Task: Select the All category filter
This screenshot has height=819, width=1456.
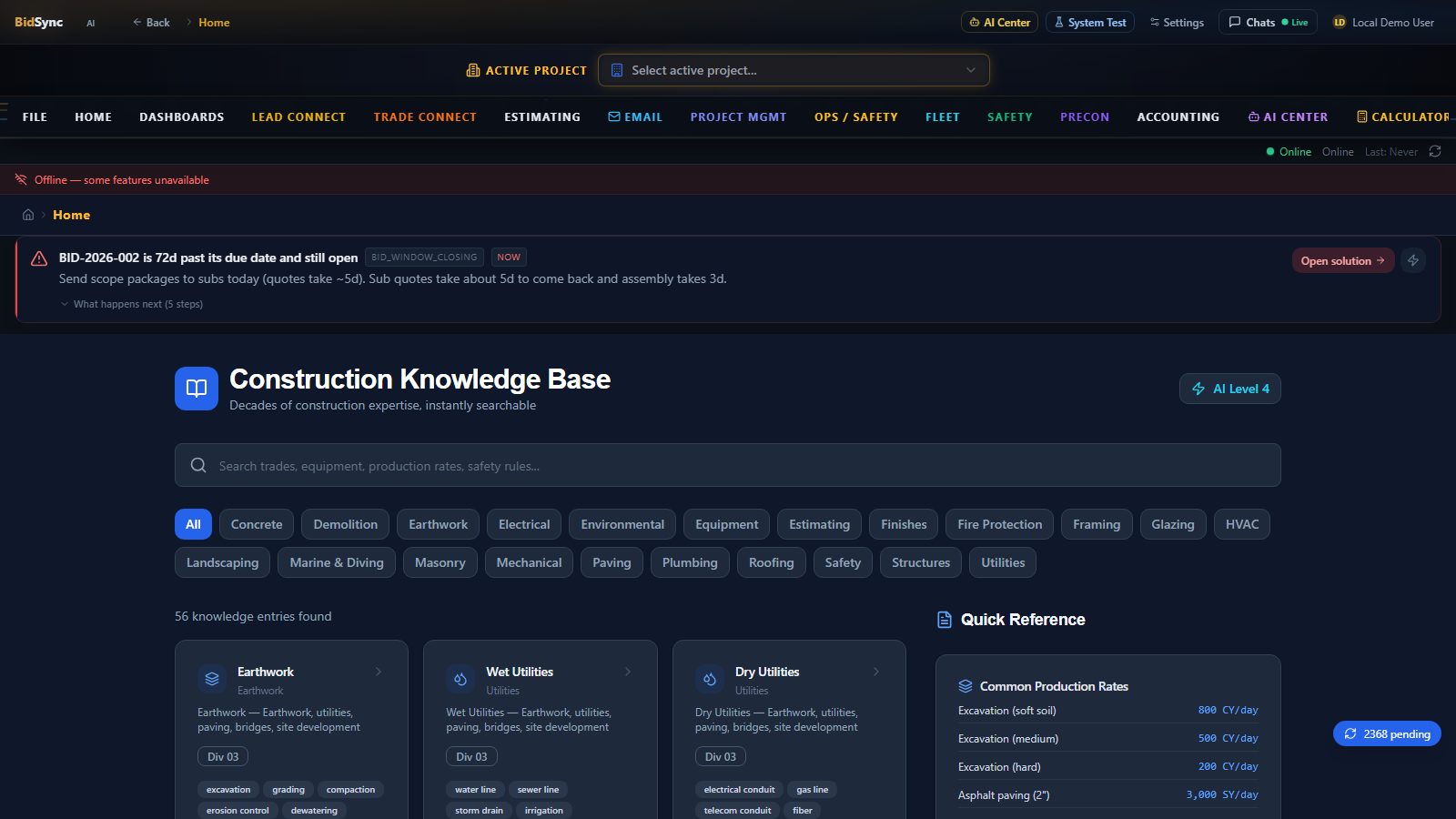Action: tap(193, 524)
